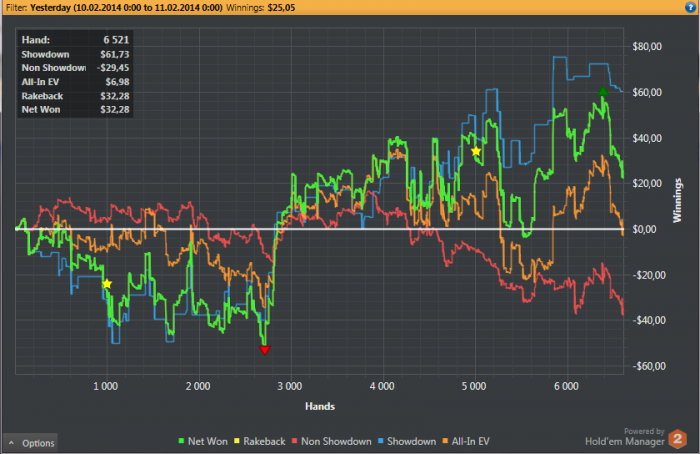The height and width of the screenshot is (454, 700).
Task: Click the $20,00 y-axis label
Action: 647,183
